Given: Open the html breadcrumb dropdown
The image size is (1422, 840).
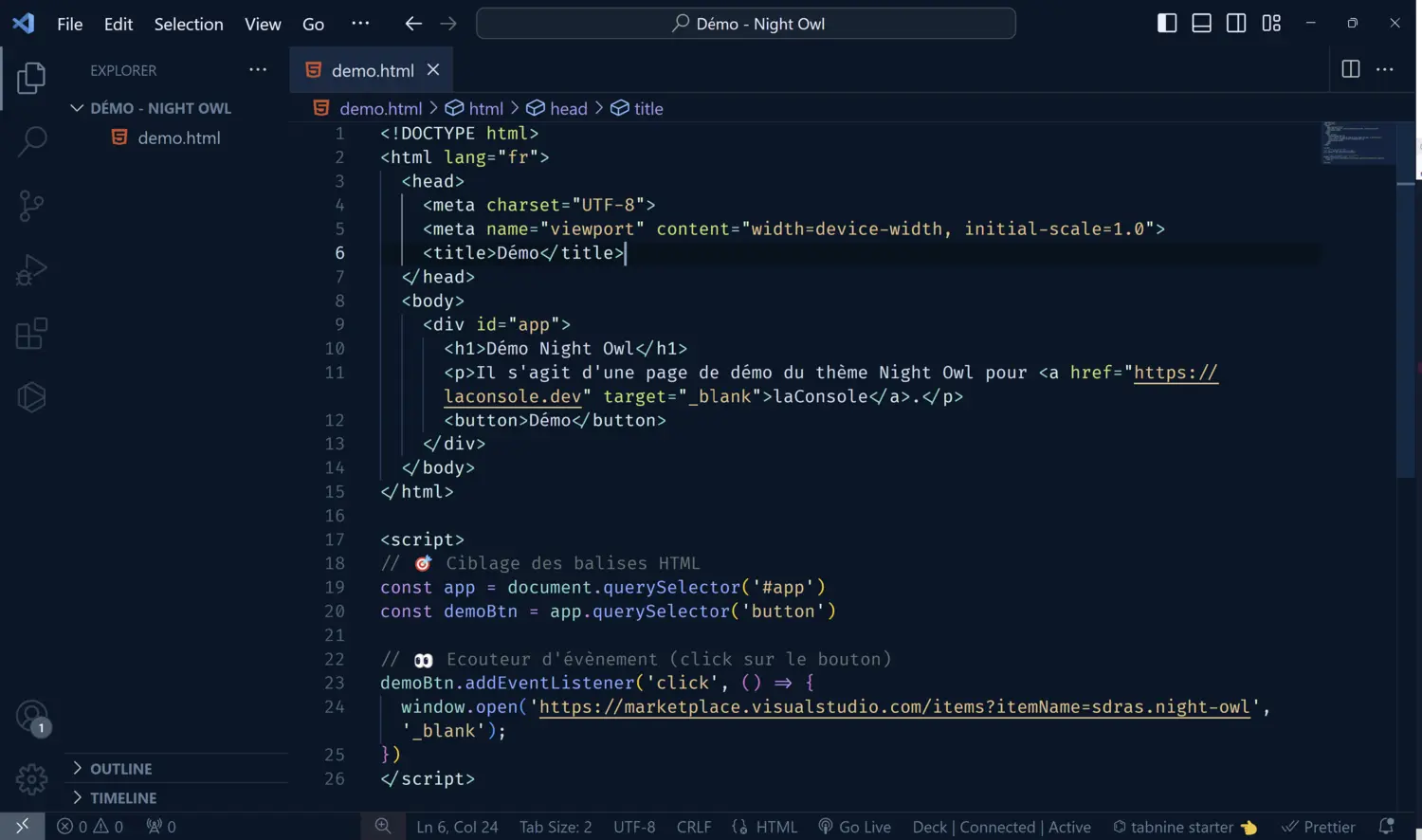Looking at the screenshot, I should click(x=475, y=108).
